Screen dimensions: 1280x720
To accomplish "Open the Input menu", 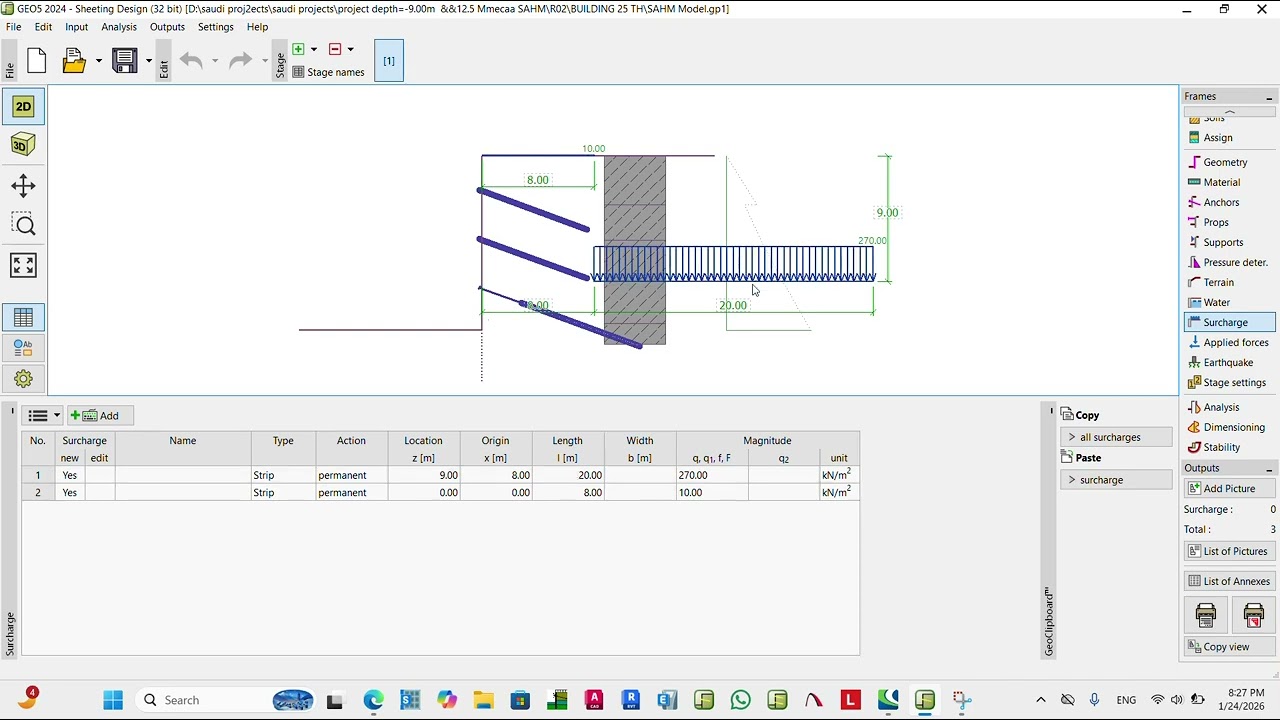I will pyautogui.click(x=77, y=27).
